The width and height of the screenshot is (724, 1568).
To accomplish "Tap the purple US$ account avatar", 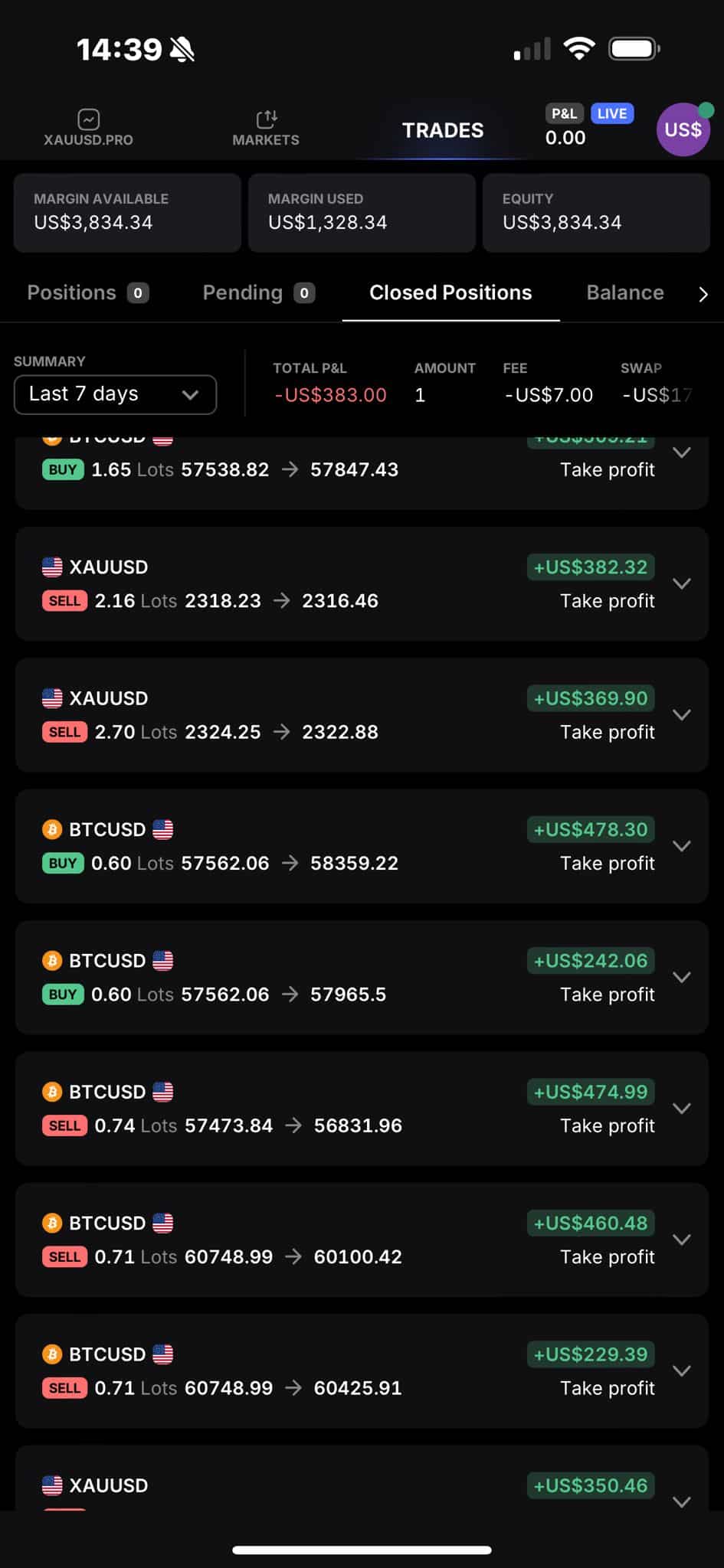I will (683, 129).
